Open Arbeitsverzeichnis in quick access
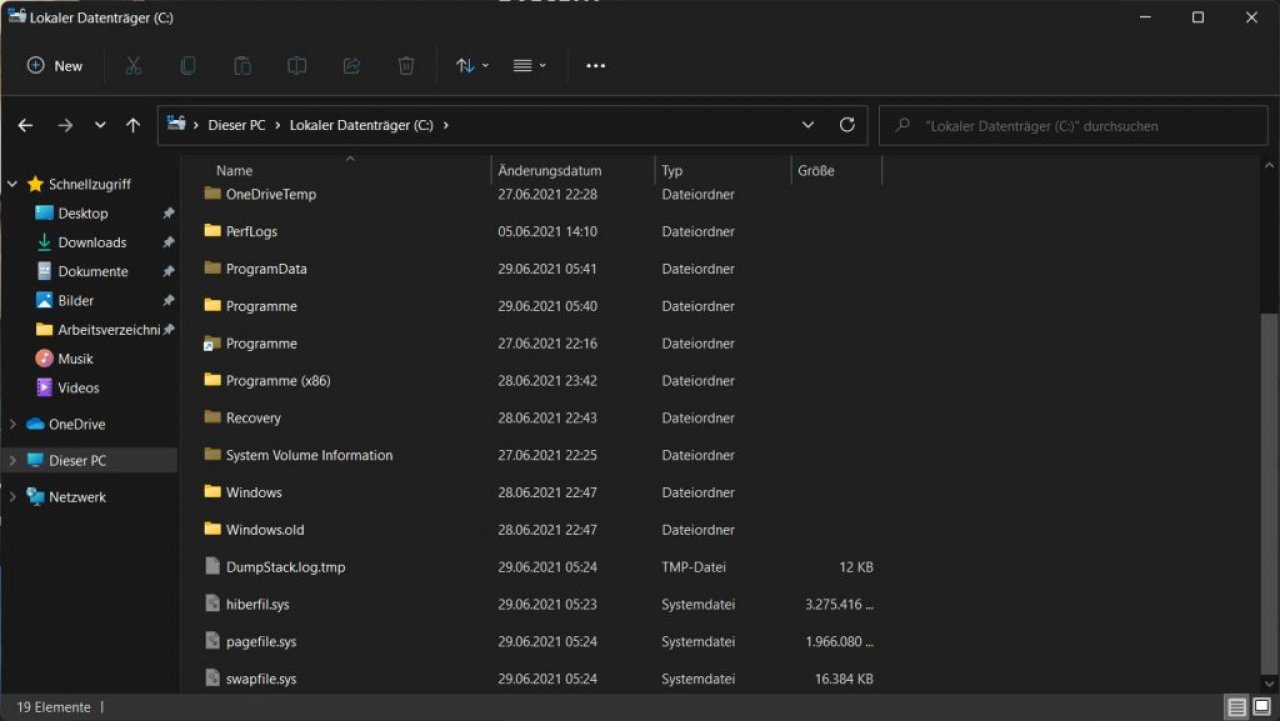Image resolution: width=1280 pixels, height=721 pixels. coord(108,329)
